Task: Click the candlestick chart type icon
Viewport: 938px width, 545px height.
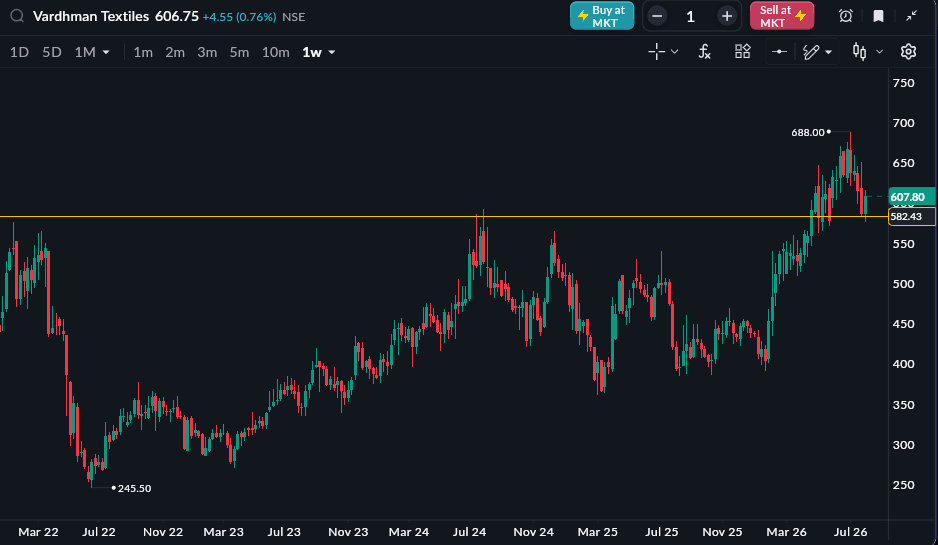Action: point(860,52)
